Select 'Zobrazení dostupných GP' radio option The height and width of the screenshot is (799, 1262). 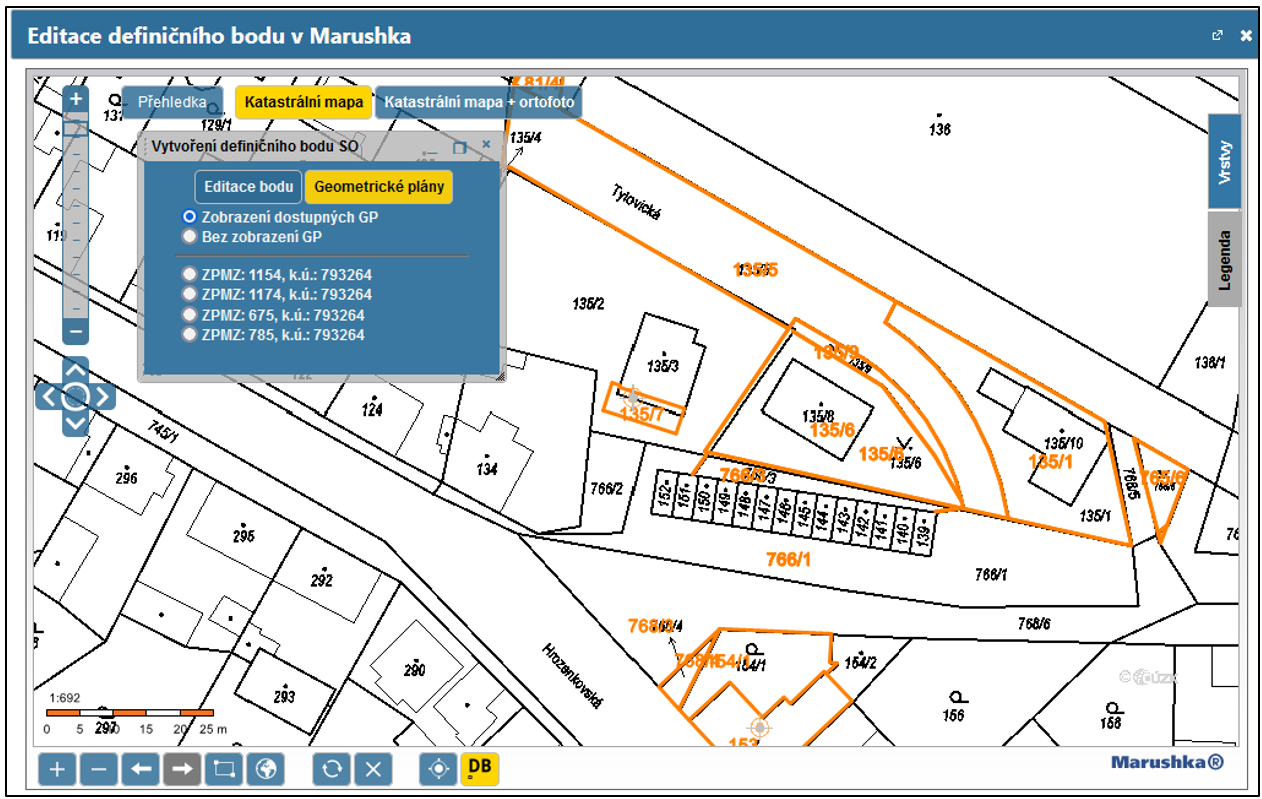click(189, 217)
